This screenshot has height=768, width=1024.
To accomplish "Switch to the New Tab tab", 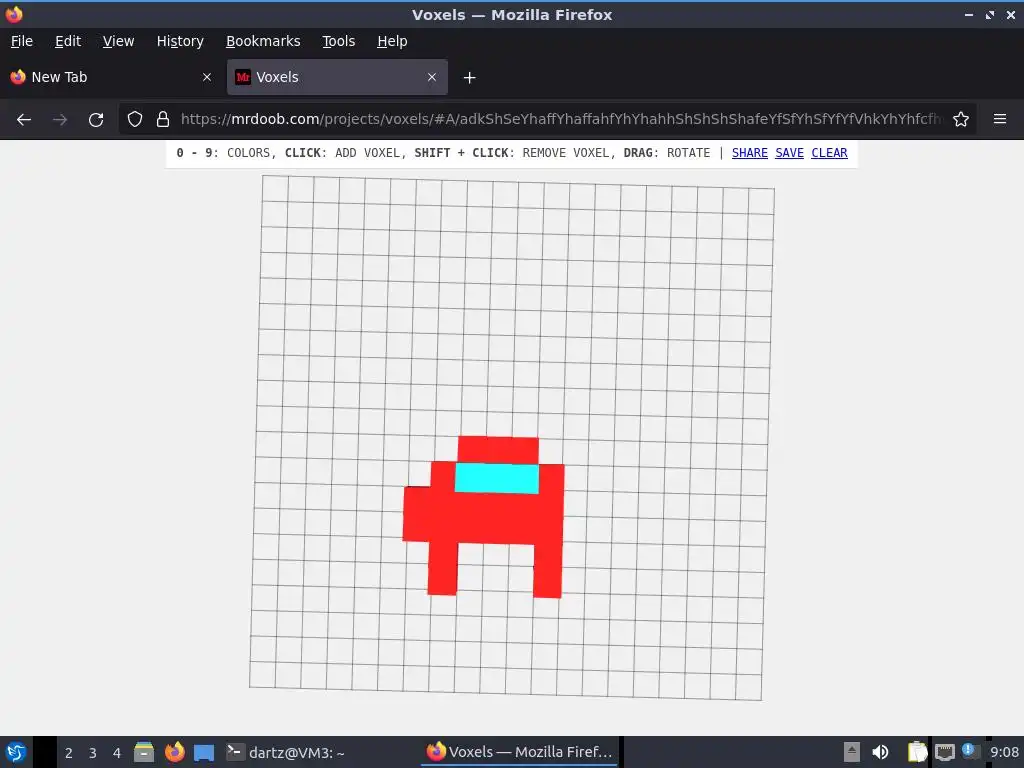I will [x=111, y=77].
